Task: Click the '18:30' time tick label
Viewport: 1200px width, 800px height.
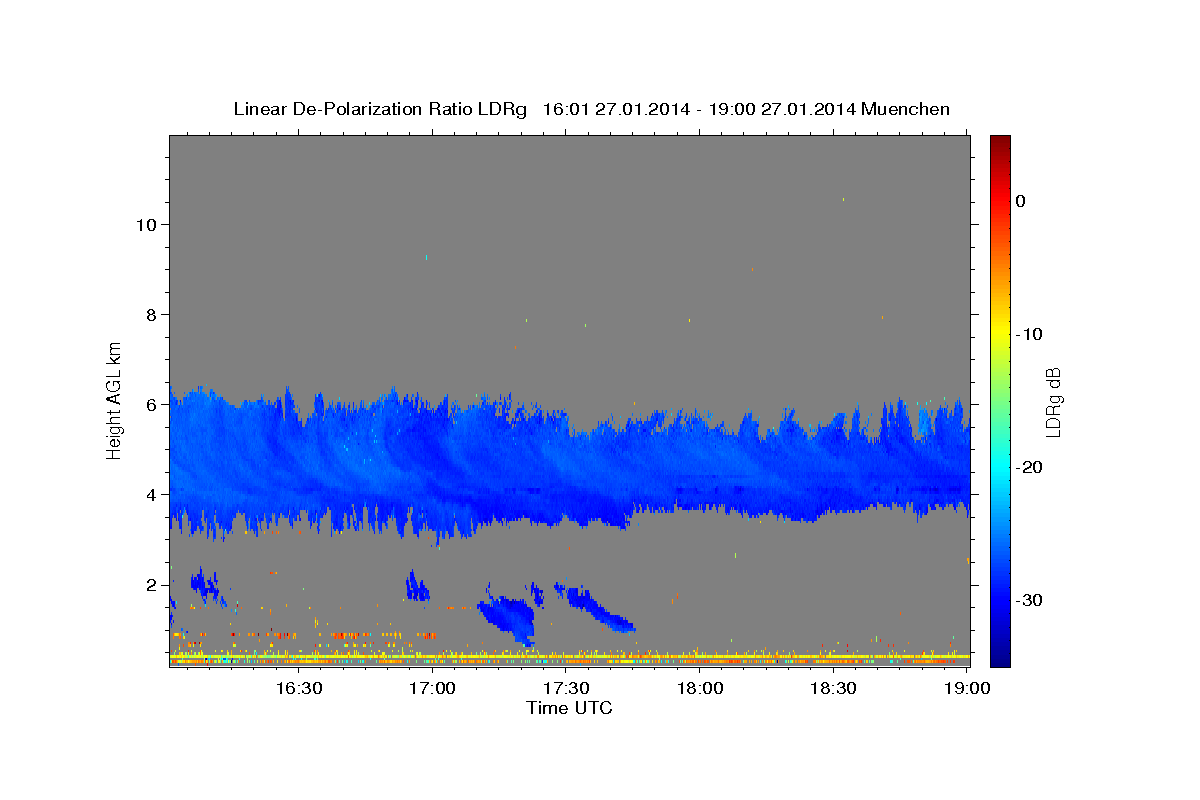Action: click(833, 688)
